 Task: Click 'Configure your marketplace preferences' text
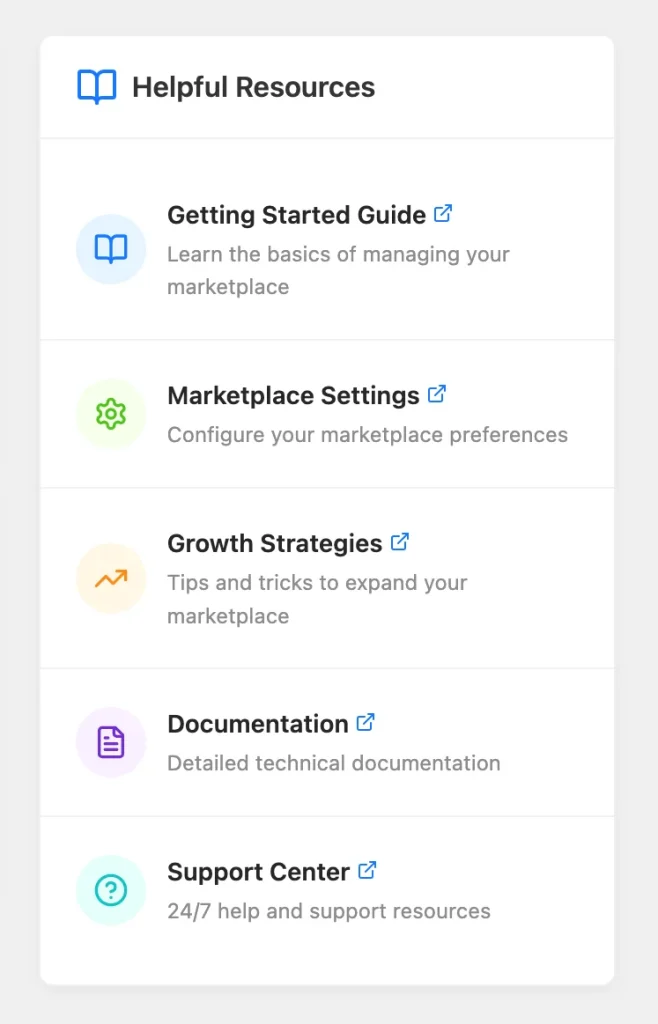[368, 435]
